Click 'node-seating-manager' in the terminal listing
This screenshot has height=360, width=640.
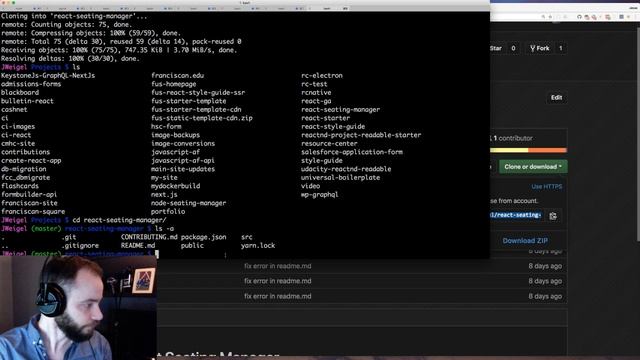point(188,203)
